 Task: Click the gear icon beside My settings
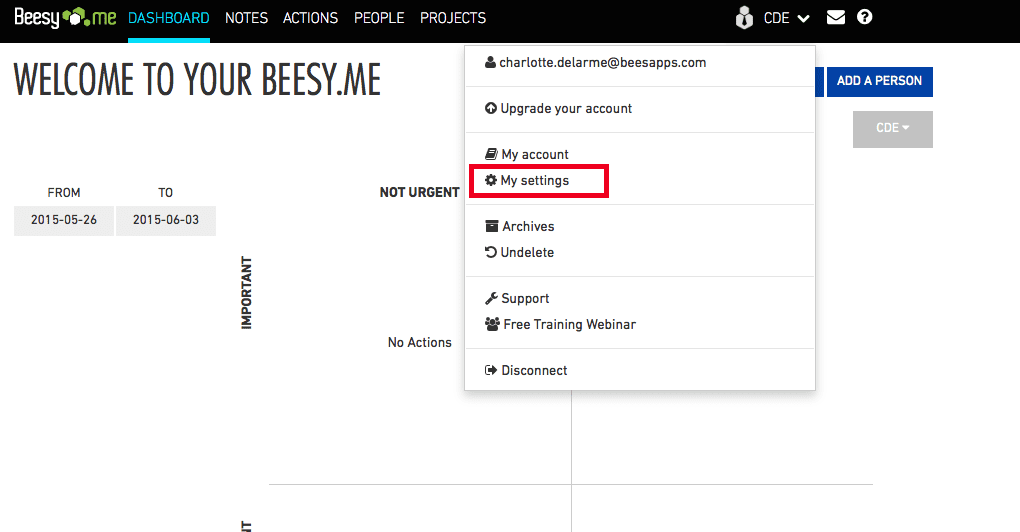[491, 180]
